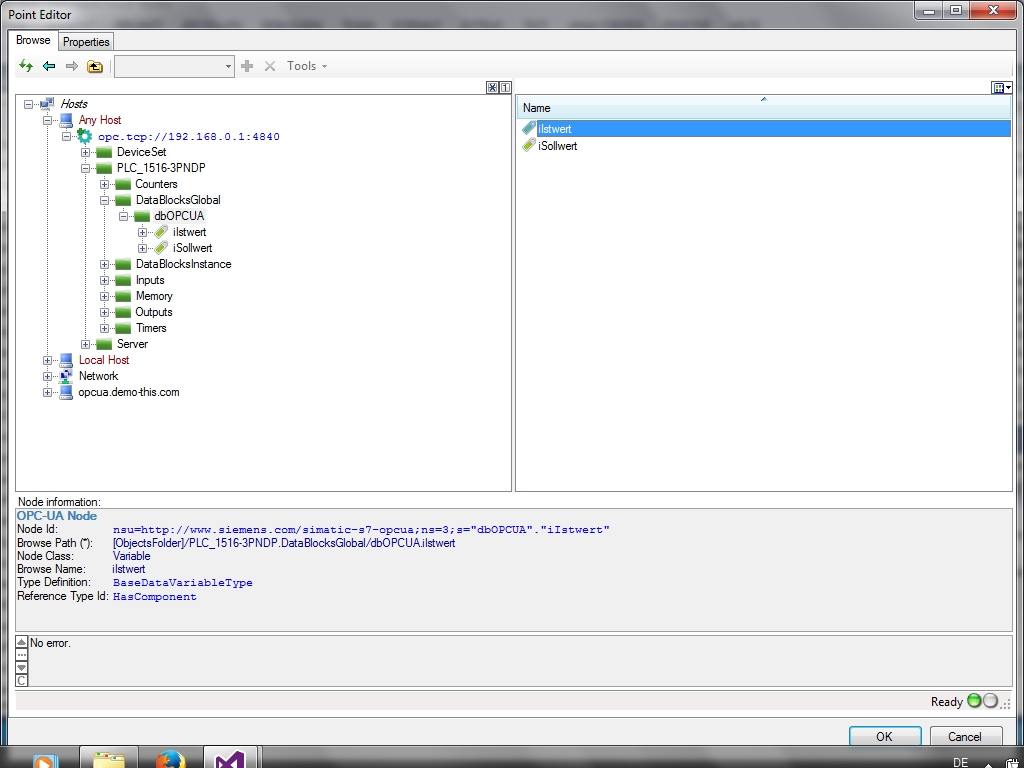Screen dimensions: 1024x768
Task: Switch to the Properties tab
Action: pyautogui.click(x=86, y=42)
